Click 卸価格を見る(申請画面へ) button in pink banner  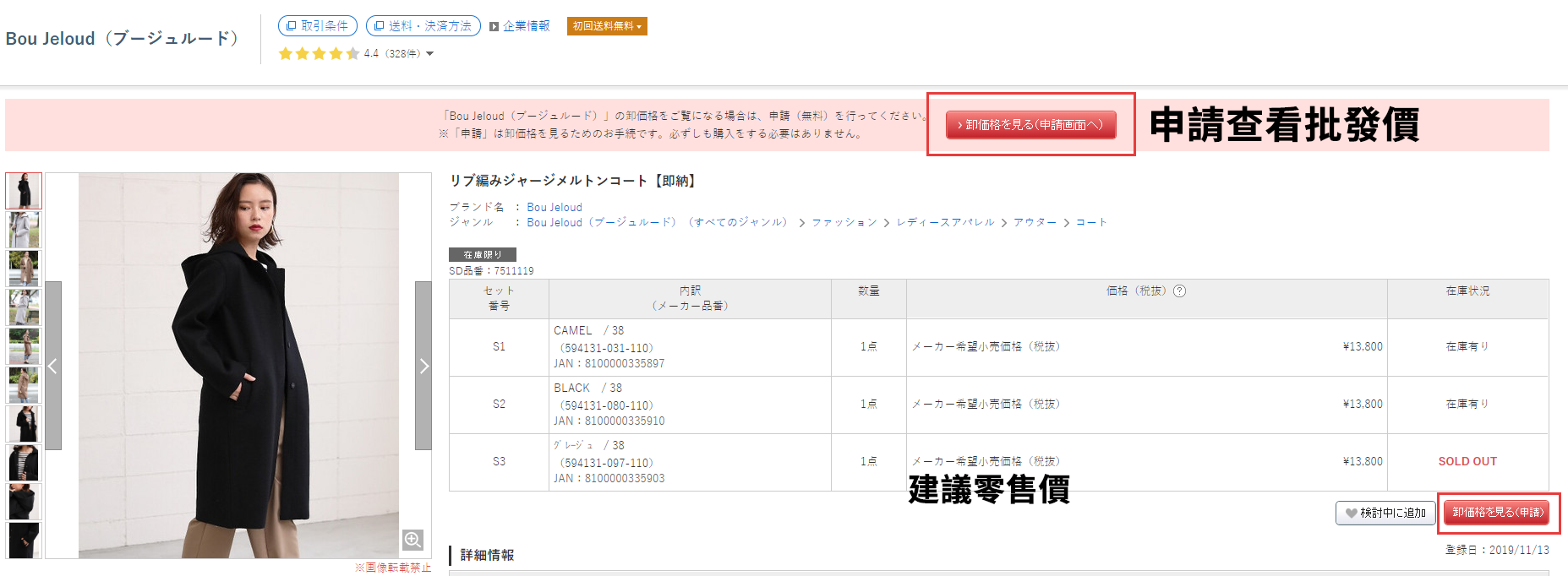pos(1030,125)
